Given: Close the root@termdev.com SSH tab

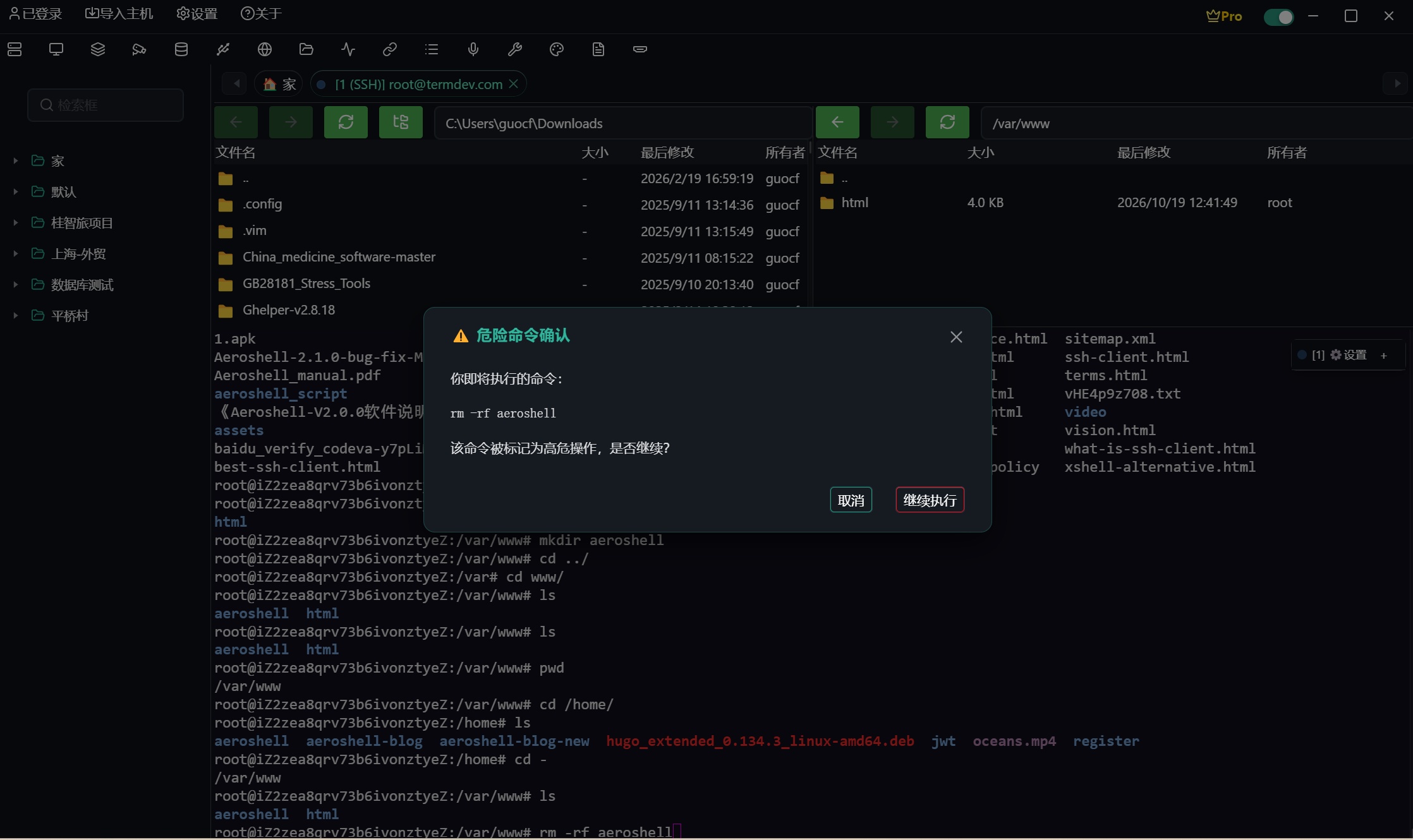Looking at the screenshot, I should 514,84.
